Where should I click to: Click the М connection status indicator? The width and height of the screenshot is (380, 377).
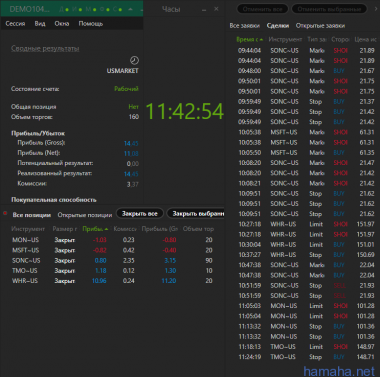coord(91,9)
